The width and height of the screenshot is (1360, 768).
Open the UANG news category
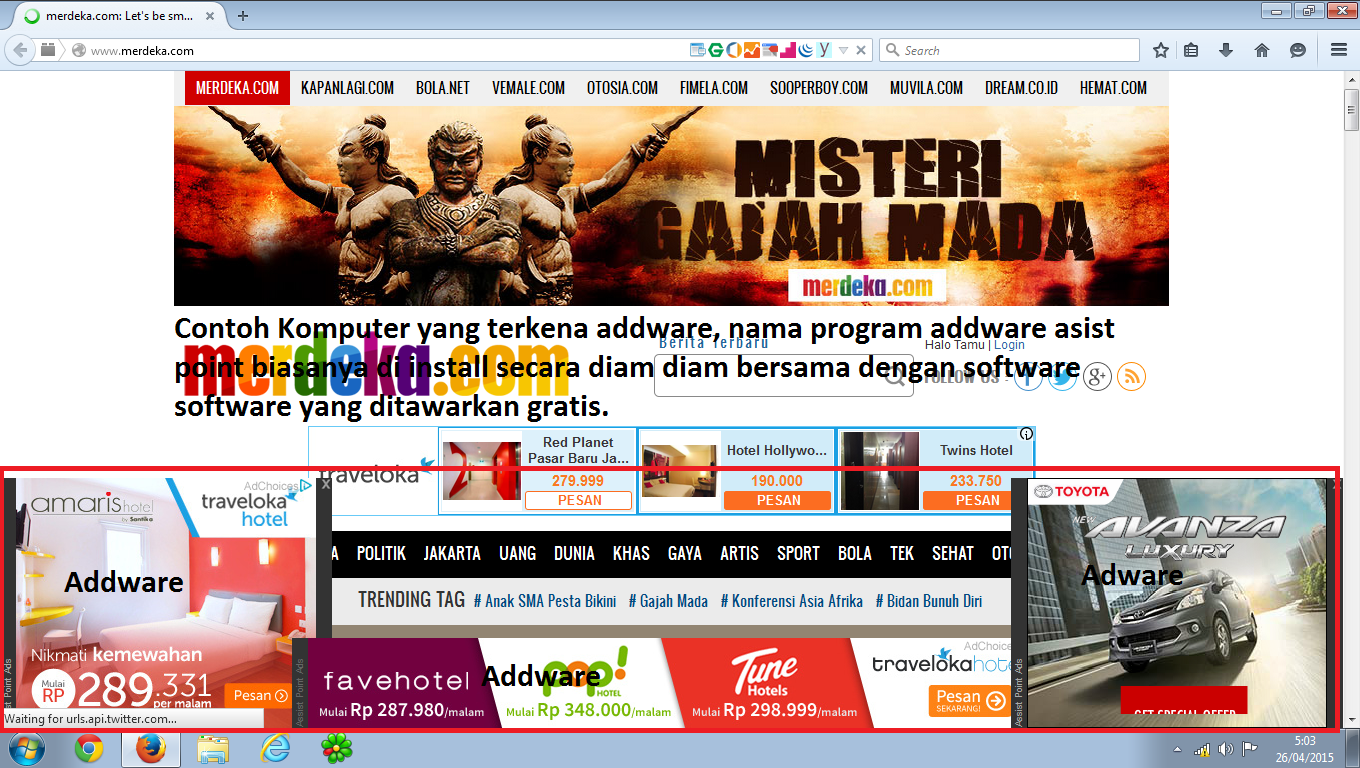517,553
